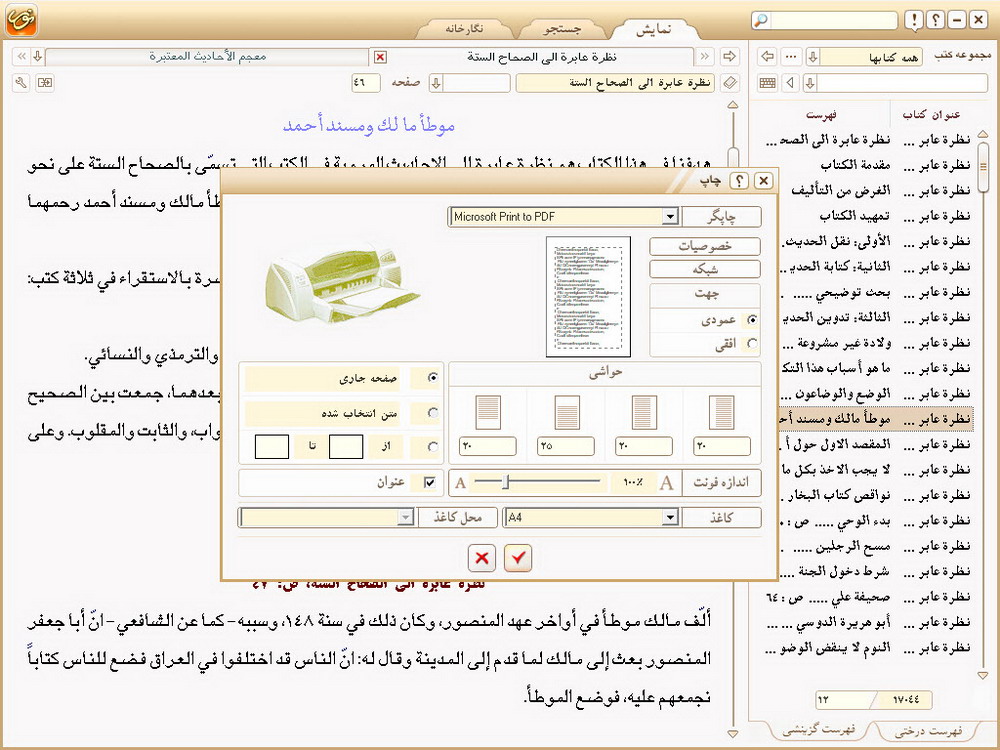Click the keyboard icon in the book panel
Image resolution: width=1000 pixels, height=750 pixels.
coord(768,83)
